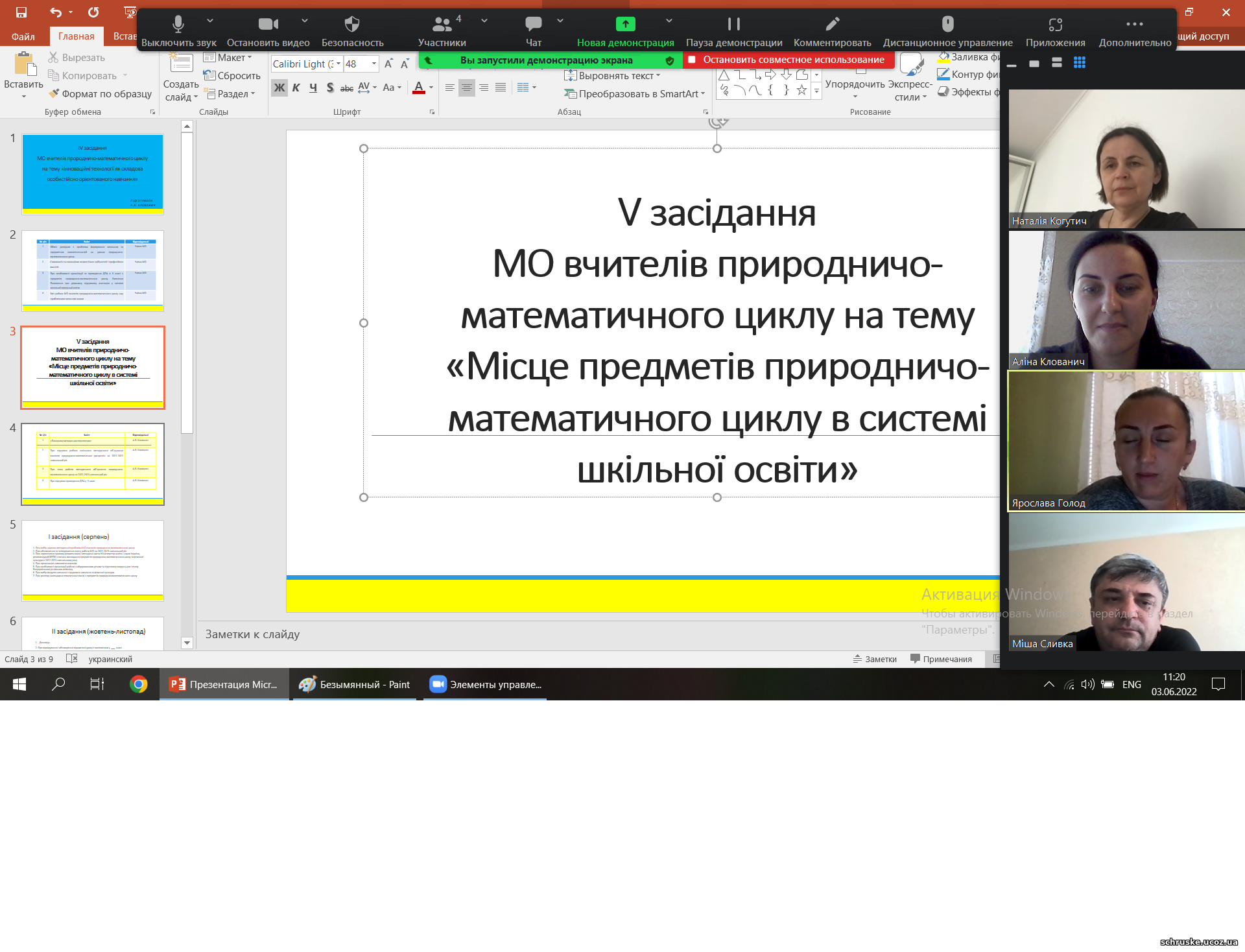Open the Zoom Чат bubble

coord(534,30)
